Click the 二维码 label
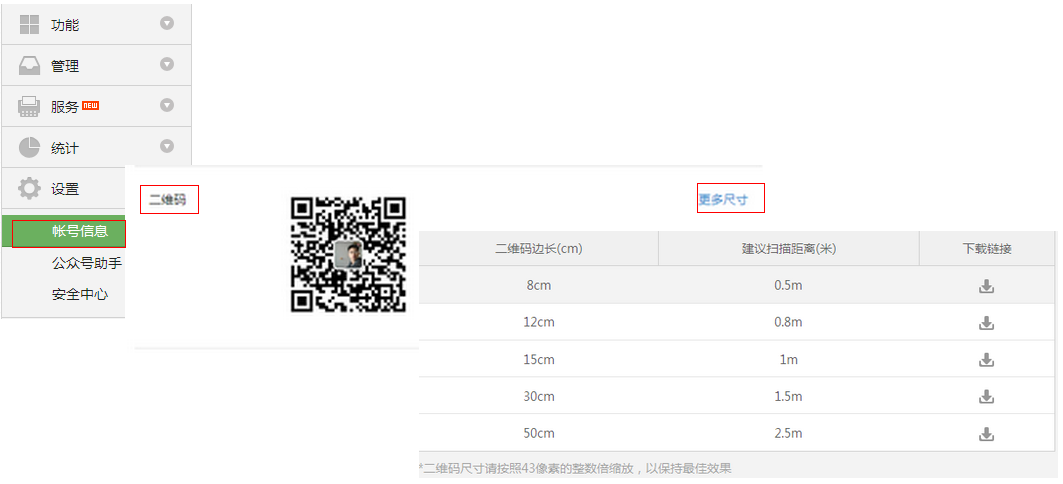Viewport: 1063px width, 484px height. [167, 200]
